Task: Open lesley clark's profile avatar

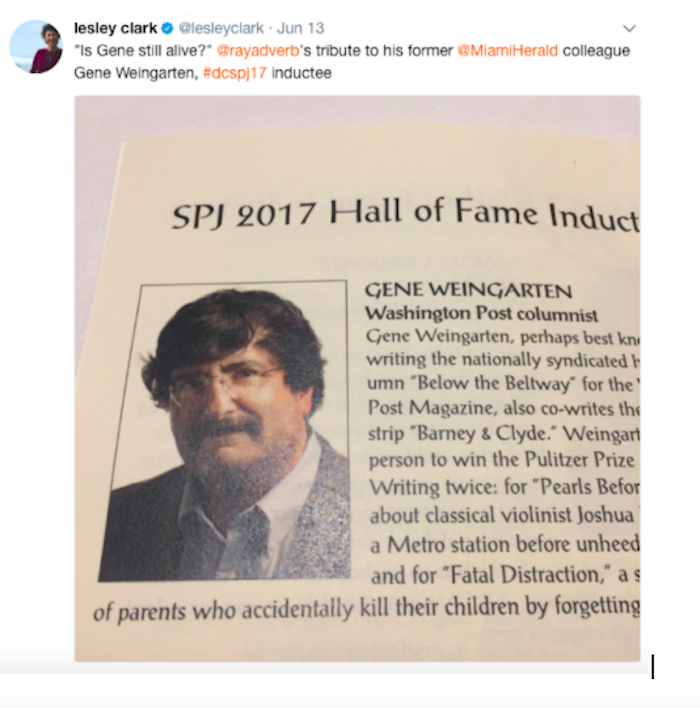Action: point(36,47)
